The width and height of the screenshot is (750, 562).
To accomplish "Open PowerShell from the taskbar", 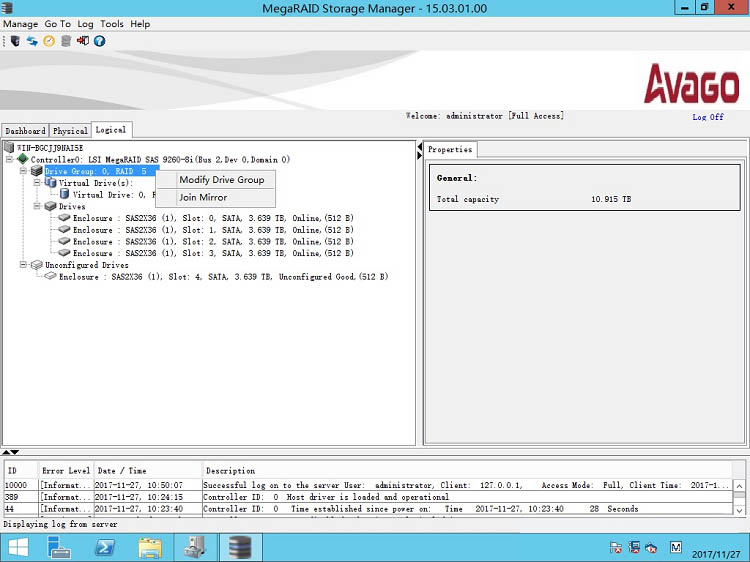I will tap(104, 547).
